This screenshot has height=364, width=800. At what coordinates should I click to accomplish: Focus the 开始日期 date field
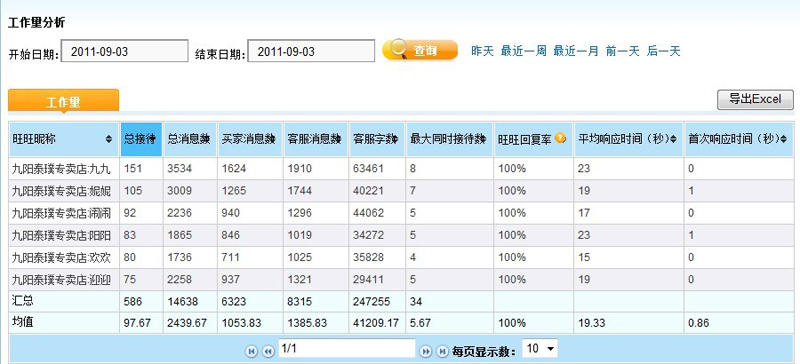[124, 51]
